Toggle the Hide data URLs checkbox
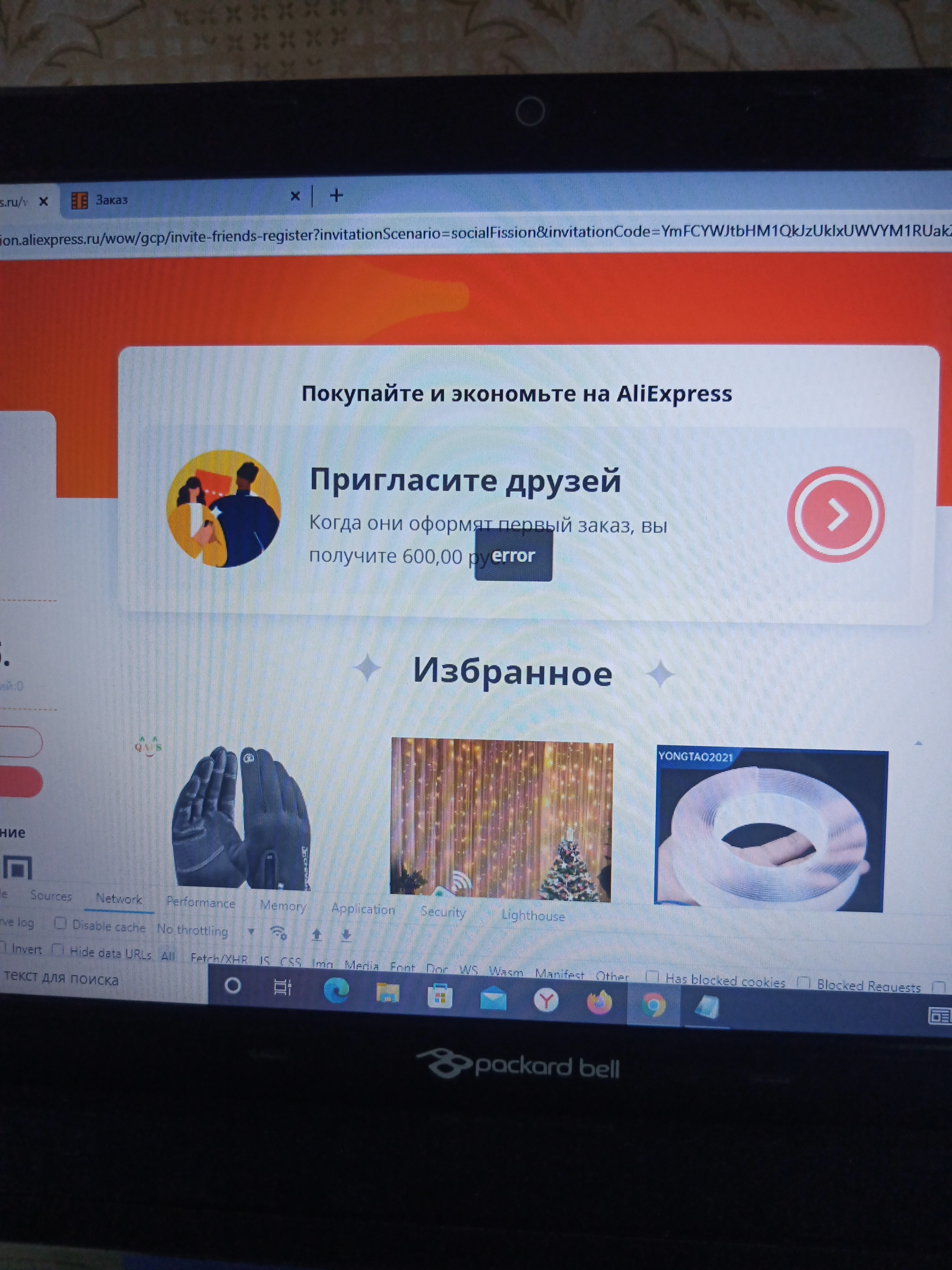Image resolution: width=952 pixels, height=1270 pixels. tap(57, 950)
